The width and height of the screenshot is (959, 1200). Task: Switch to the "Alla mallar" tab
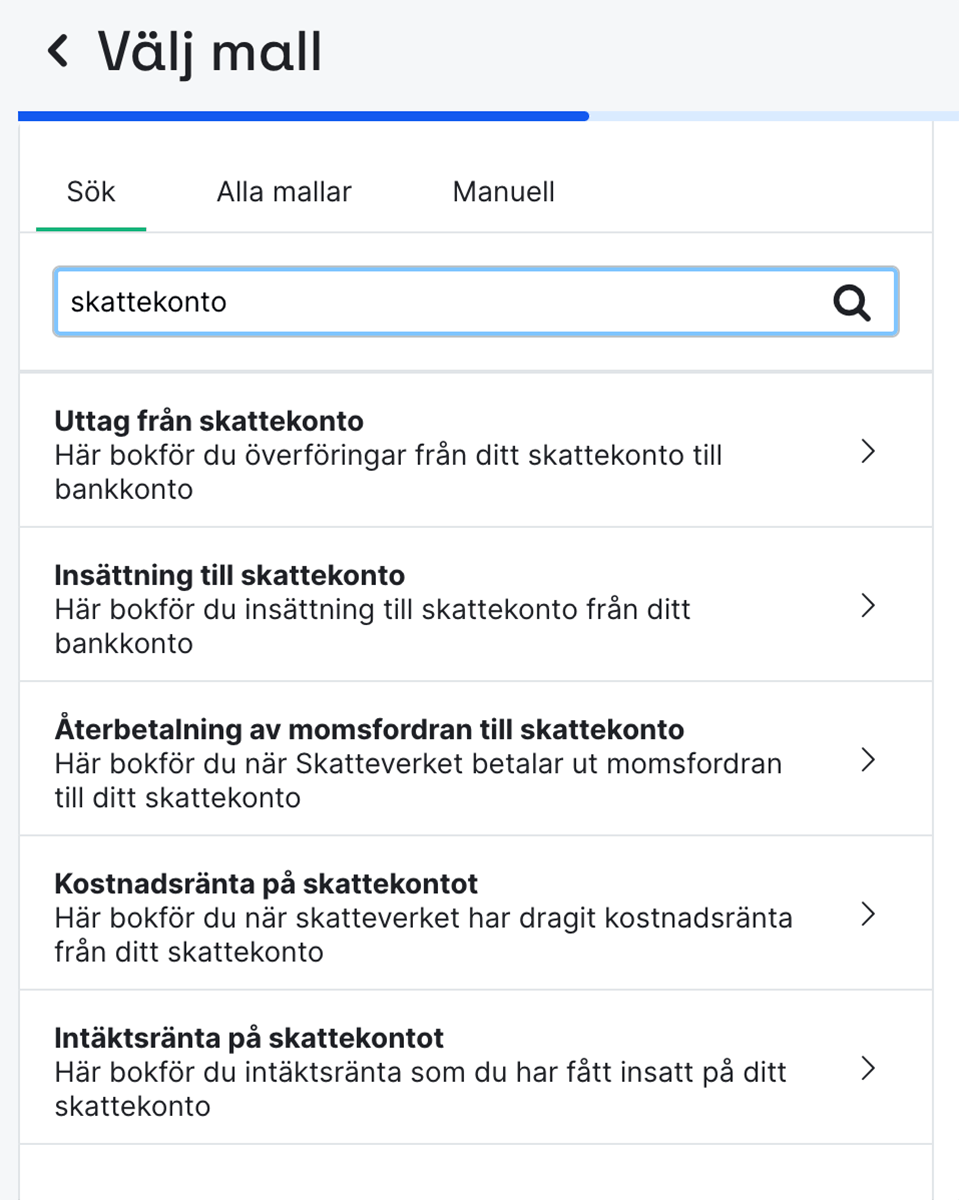(x=283, y=192)
